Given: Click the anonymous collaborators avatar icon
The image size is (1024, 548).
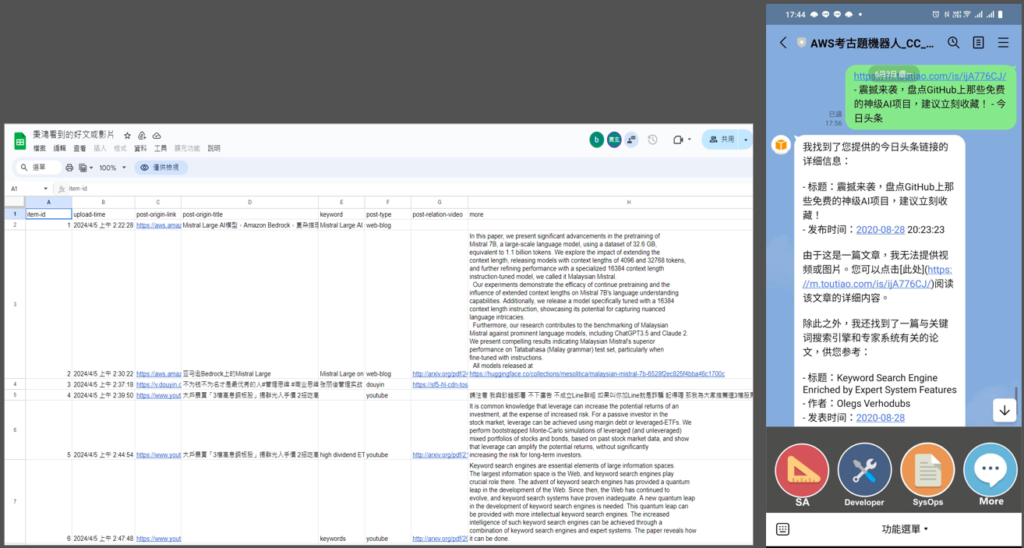Looking at the screenshot, I should pyautogui.click(x=631, y=140).
